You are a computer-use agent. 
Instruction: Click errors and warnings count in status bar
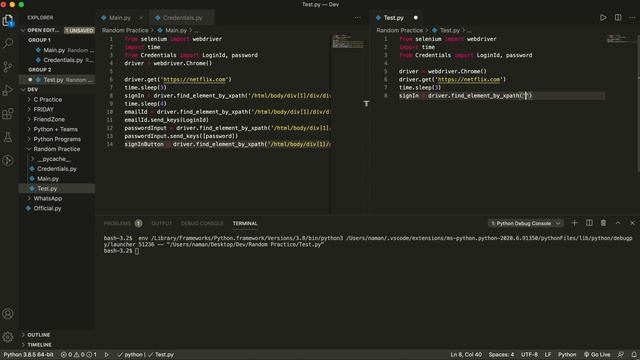pos(79,355)
